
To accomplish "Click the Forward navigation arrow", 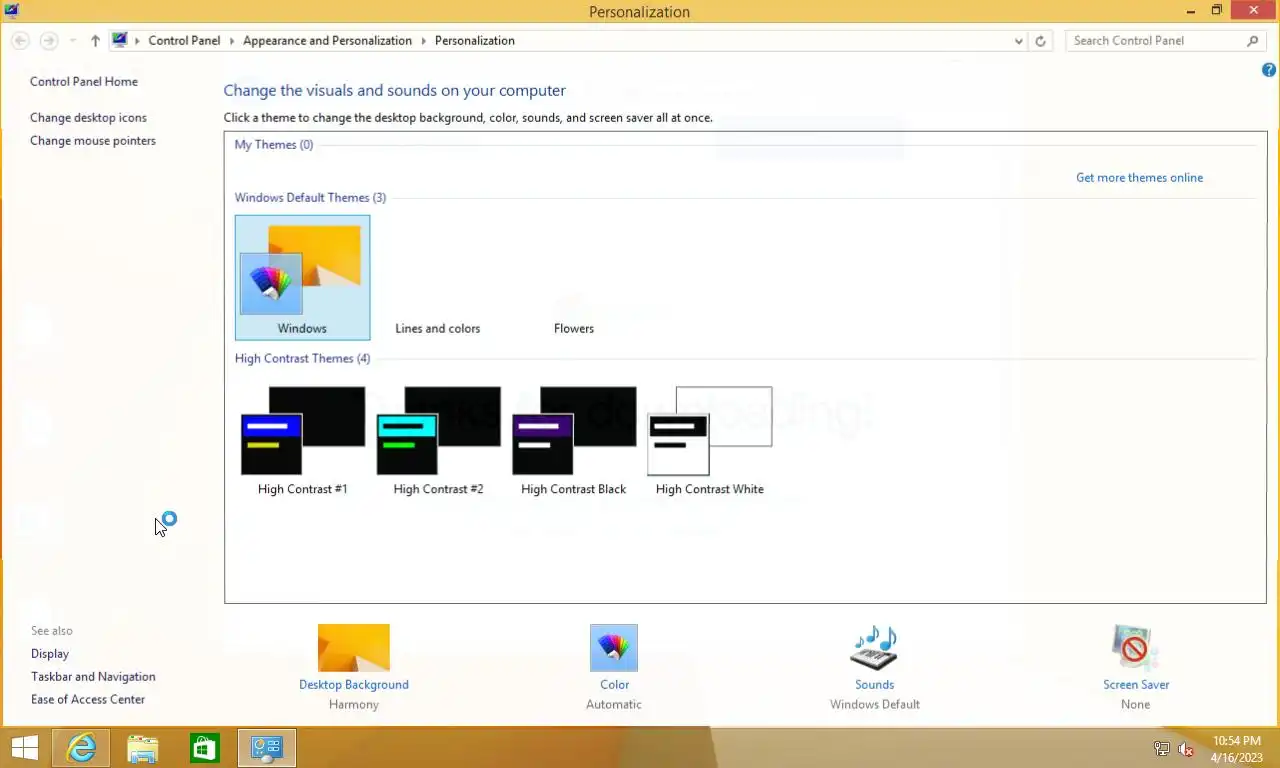I will [x=48, y=41].
